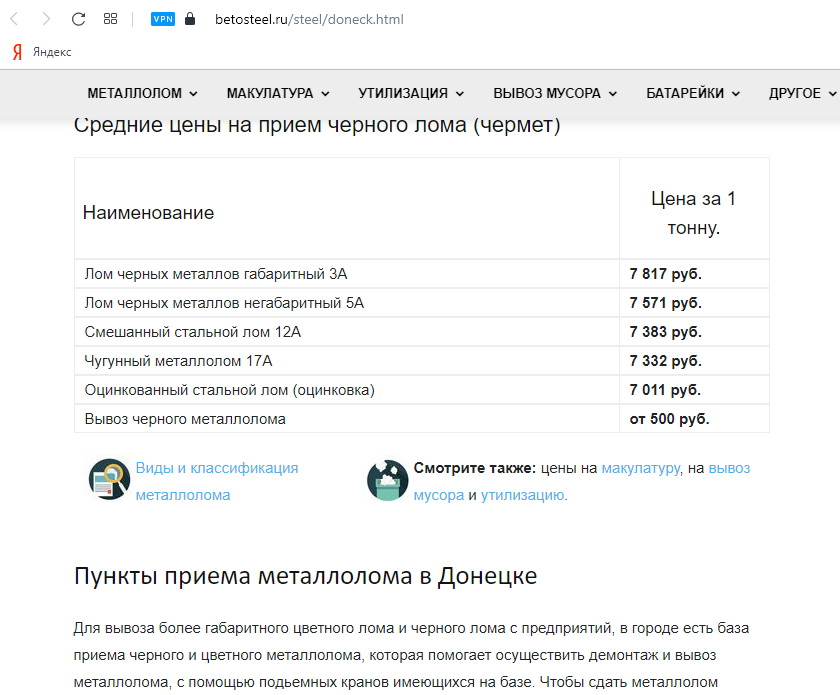Open the Яндекс bookmark
This screenshot has width=840, height=695.
tap(42, 52)
